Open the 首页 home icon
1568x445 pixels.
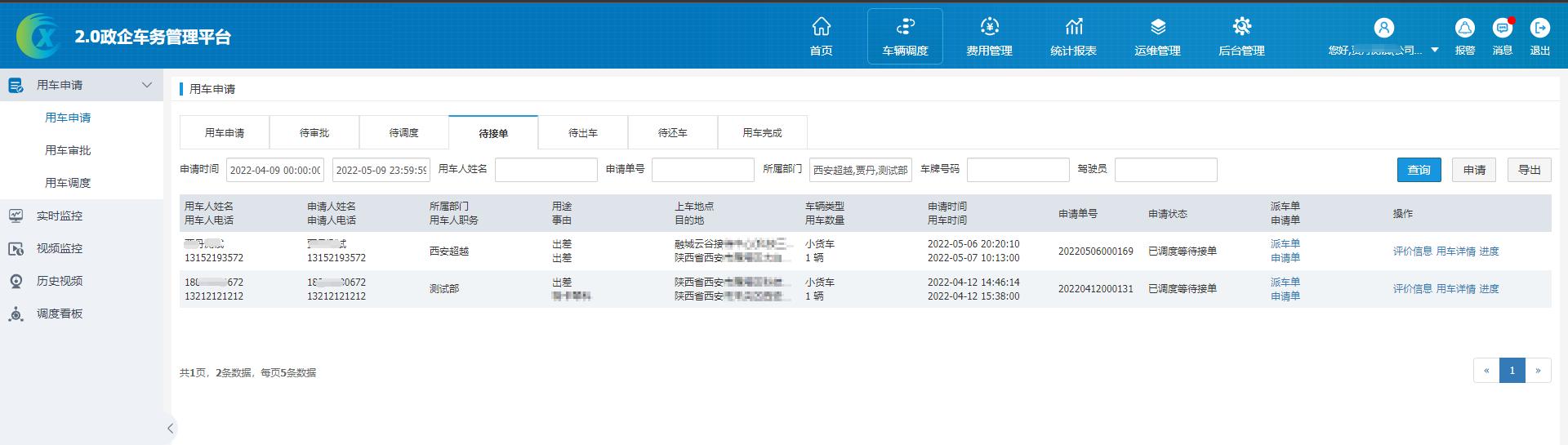tap(821, 27)
